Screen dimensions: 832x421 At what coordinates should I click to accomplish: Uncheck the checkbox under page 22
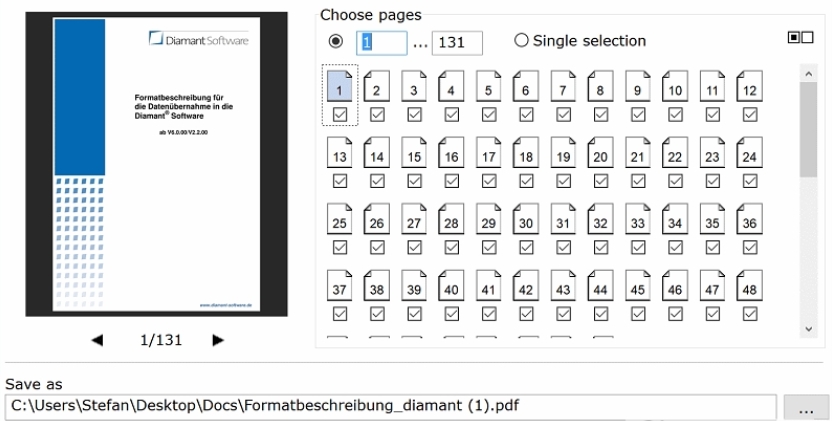point(675,181)
